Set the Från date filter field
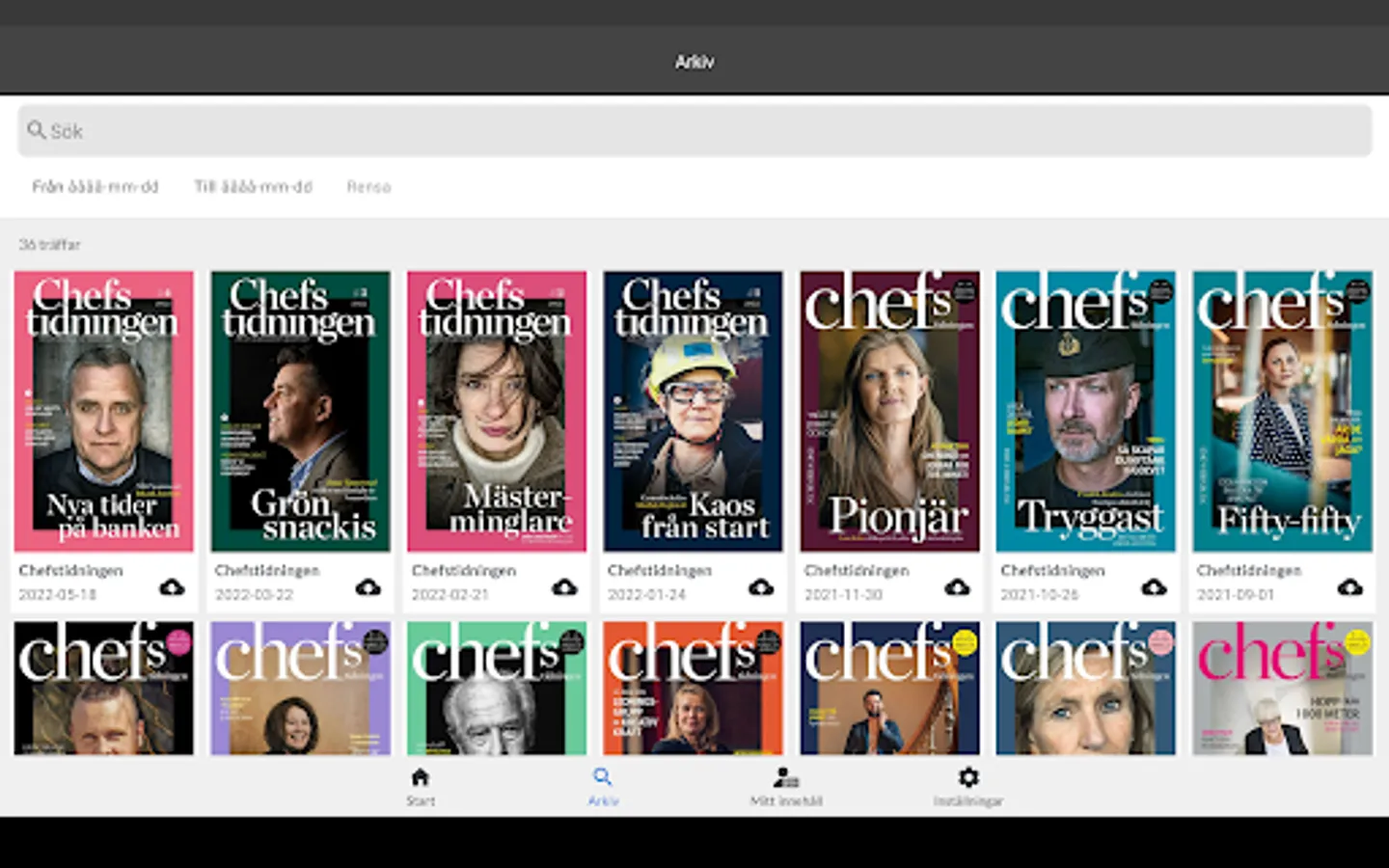Image resolution: width=1389 pixels, height=868 pixels. pyautogui.click(x=95, y=187)
